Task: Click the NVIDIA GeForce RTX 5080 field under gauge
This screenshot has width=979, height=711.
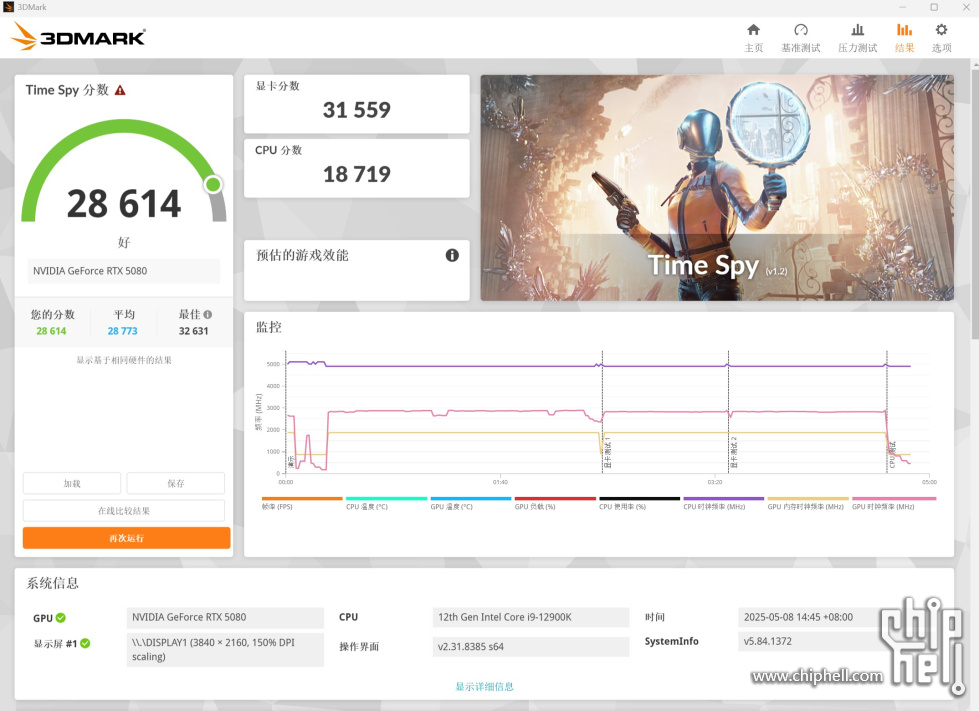Action: (124, 271)
